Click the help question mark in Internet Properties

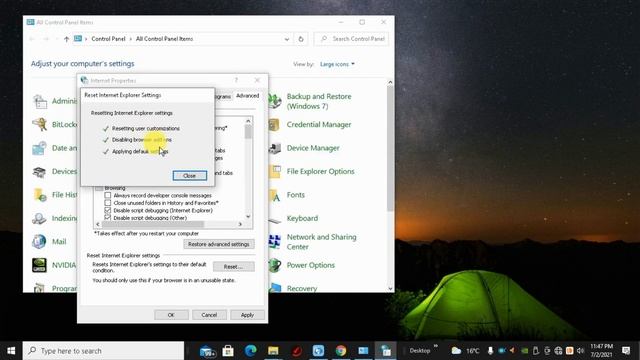236,80
